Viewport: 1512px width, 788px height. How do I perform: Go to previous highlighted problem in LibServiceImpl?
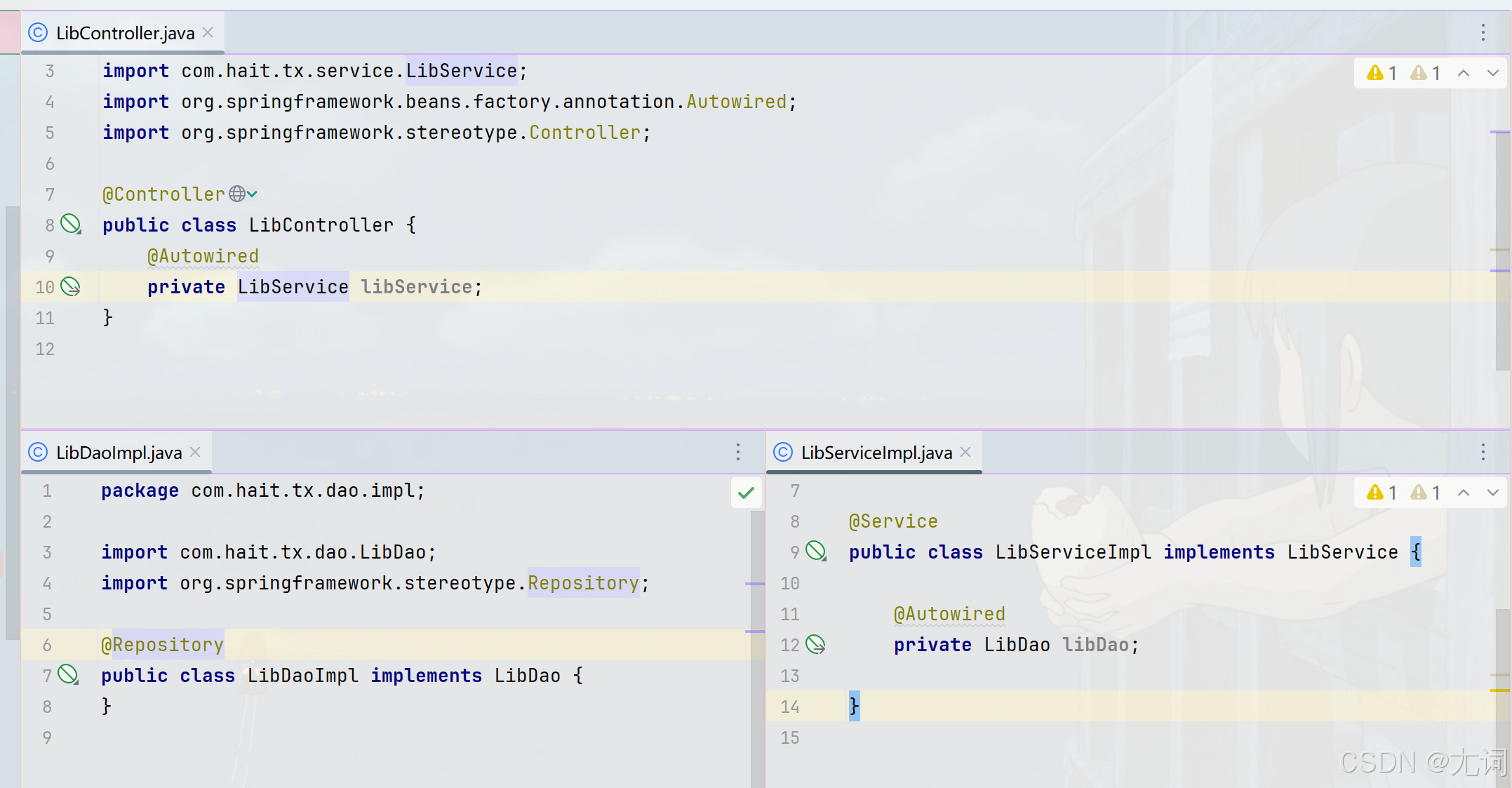point(1464,493)
